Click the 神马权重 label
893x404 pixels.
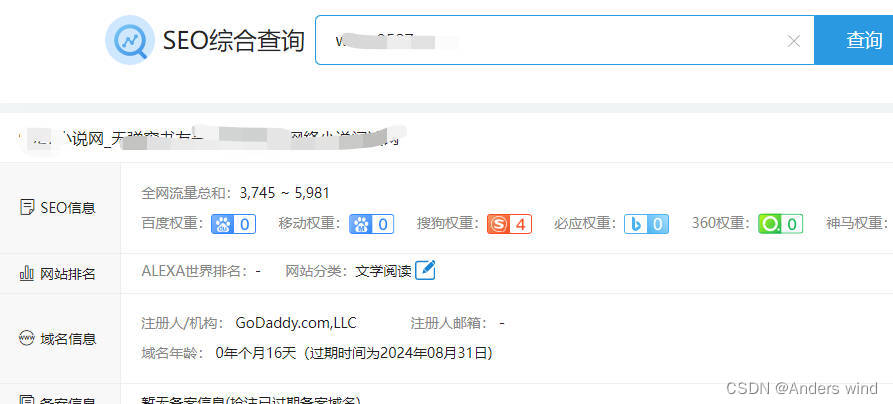click(x=857, y=223)
